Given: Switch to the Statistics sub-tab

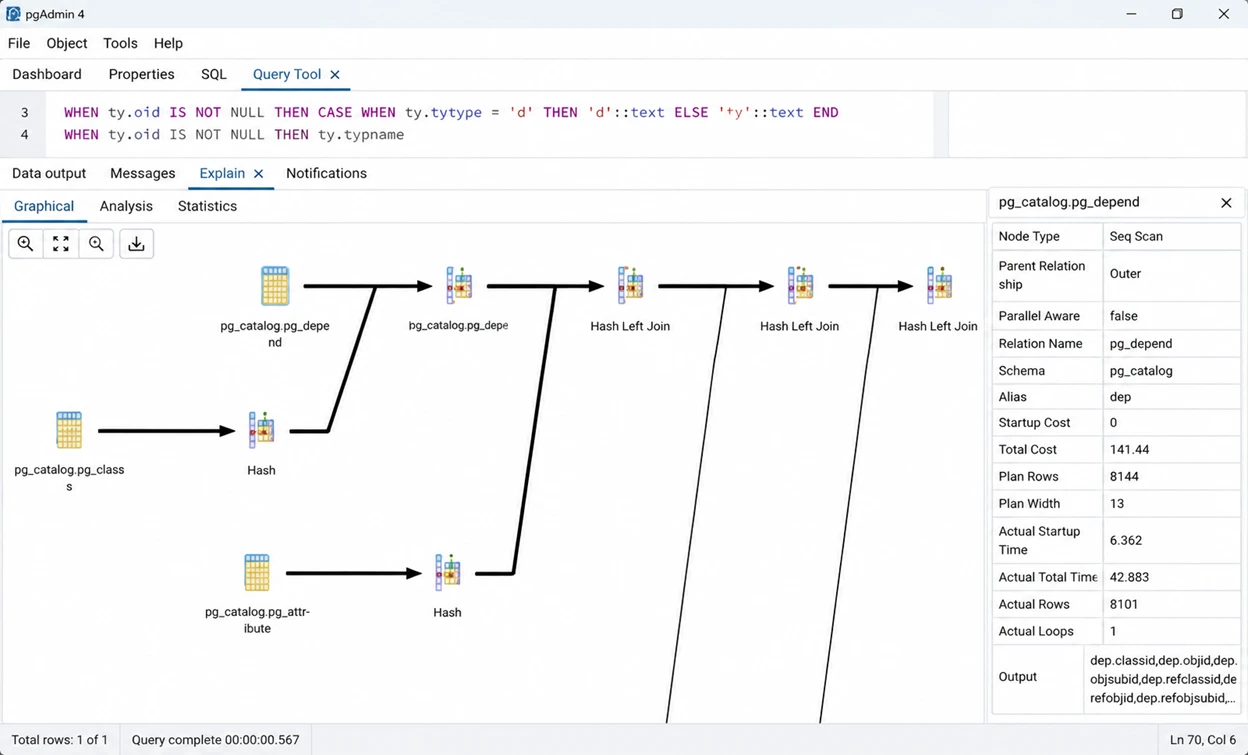Looking at the screenshot, I should click(x=207, y=206).
